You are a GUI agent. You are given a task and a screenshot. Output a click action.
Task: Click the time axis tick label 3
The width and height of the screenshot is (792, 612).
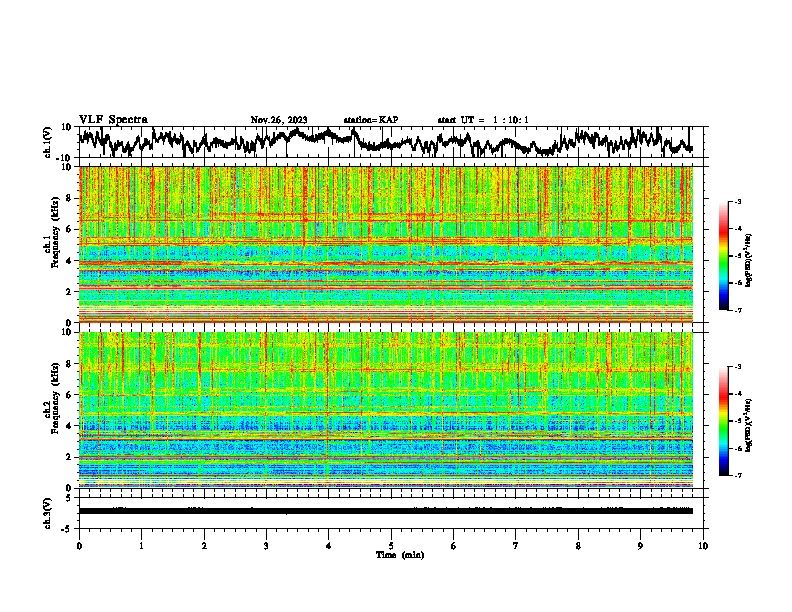(266, 546)
